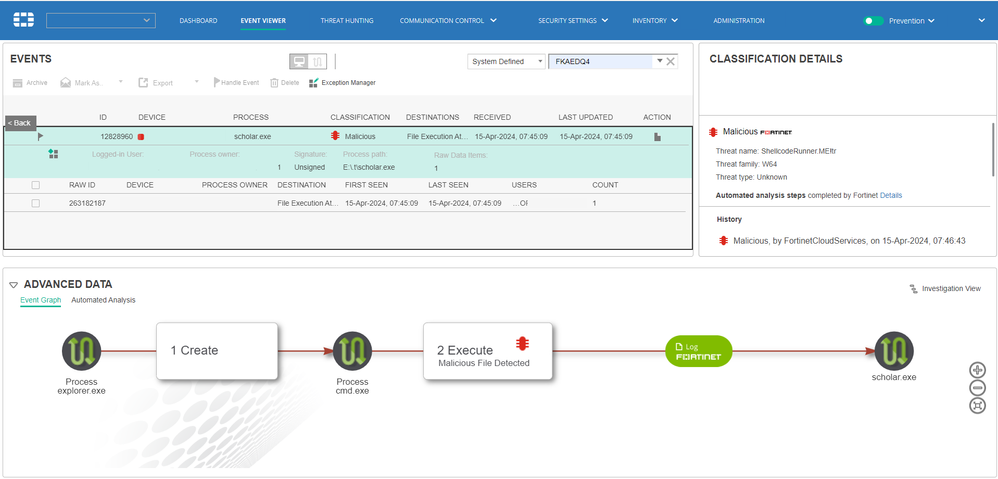The width and height of the screenshot is (998, 479).
Task: Toggle the Prevention mode switch
Action: point(873,21)
